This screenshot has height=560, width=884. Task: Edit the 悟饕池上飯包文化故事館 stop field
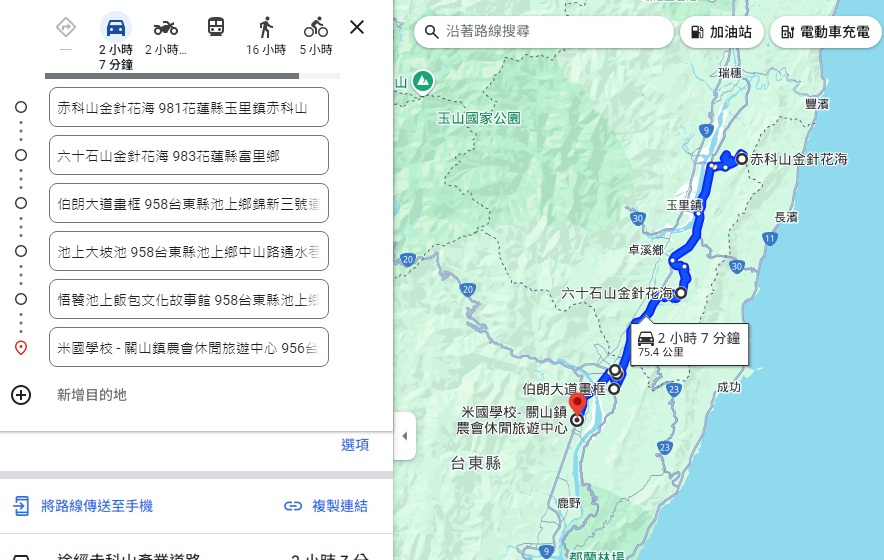point(189,299)
